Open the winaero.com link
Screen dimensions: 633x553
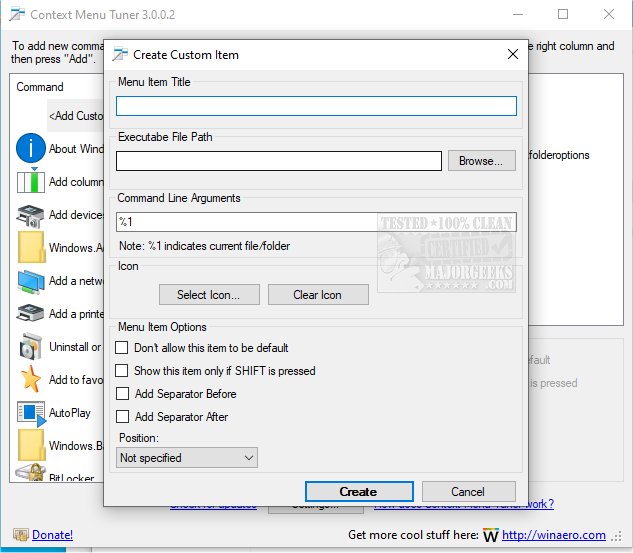553,535
